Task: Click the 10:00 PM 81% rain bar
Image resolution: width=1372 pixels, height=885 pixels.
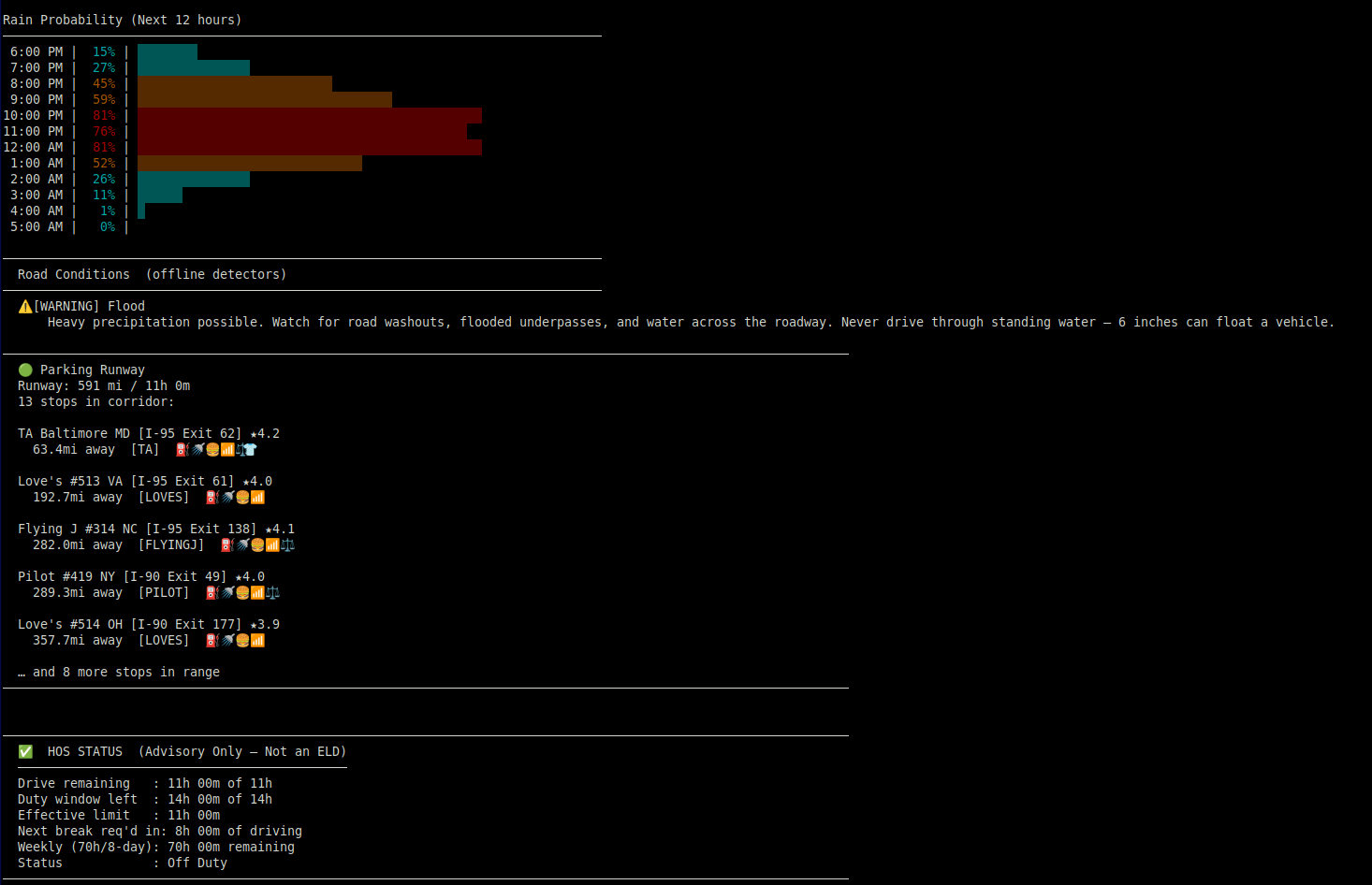Action: pos(309,115)
